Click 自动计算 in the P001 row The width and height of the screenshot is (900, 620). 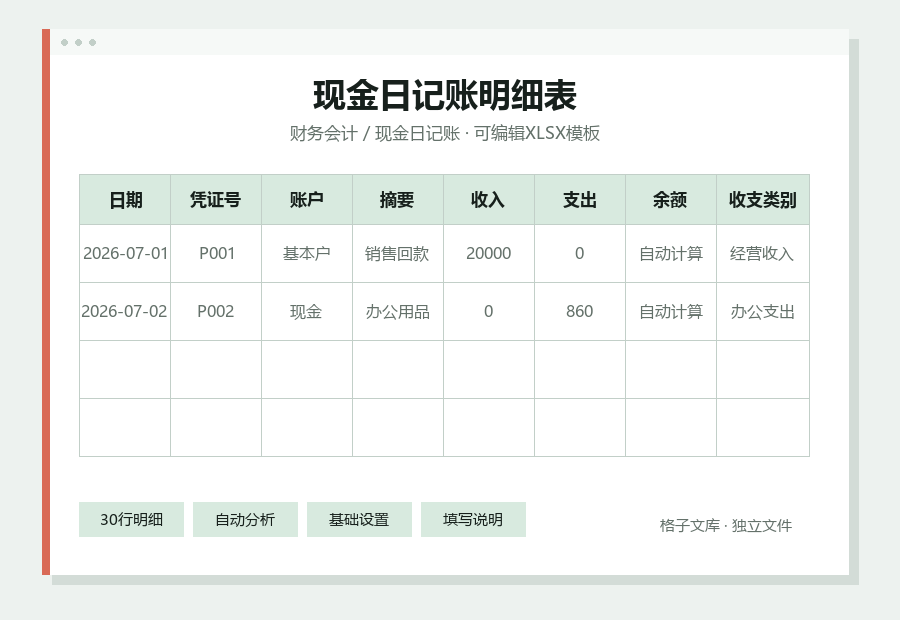coord(671,254)
